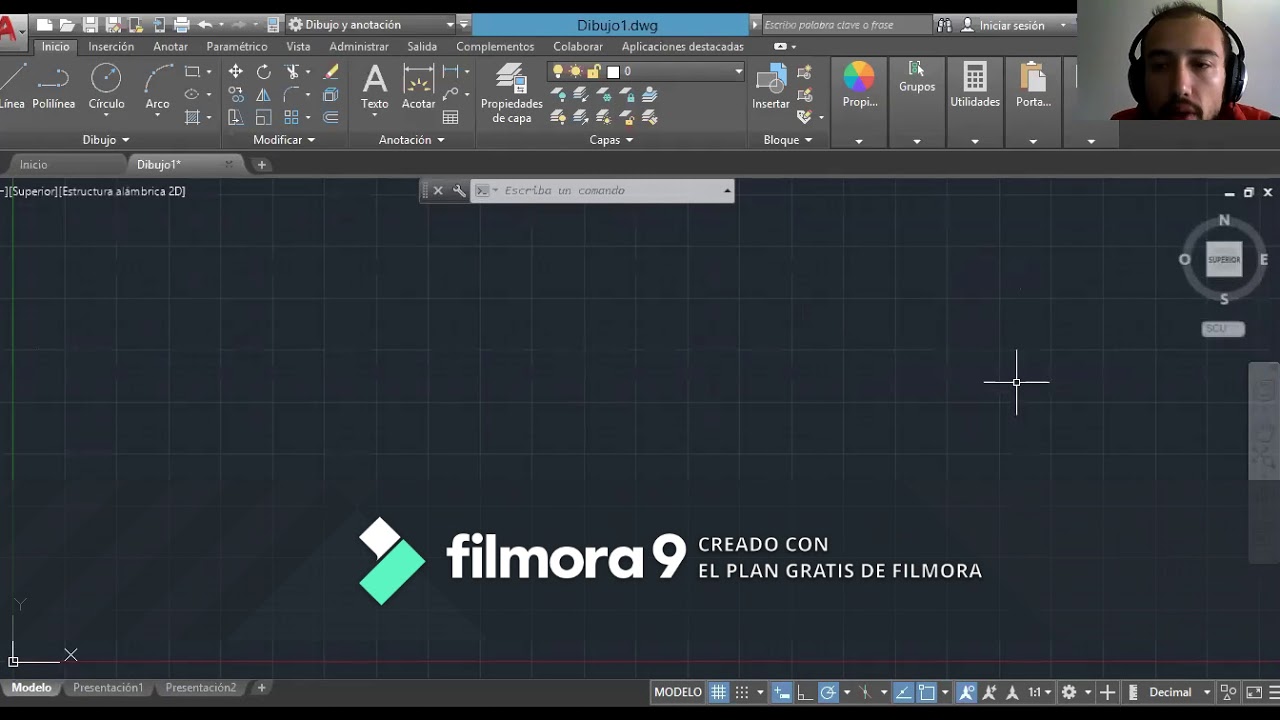This screenshot has width=1280, height=720.
Task: Toggle ortho mode in status bar
Action: click(805, 692)
